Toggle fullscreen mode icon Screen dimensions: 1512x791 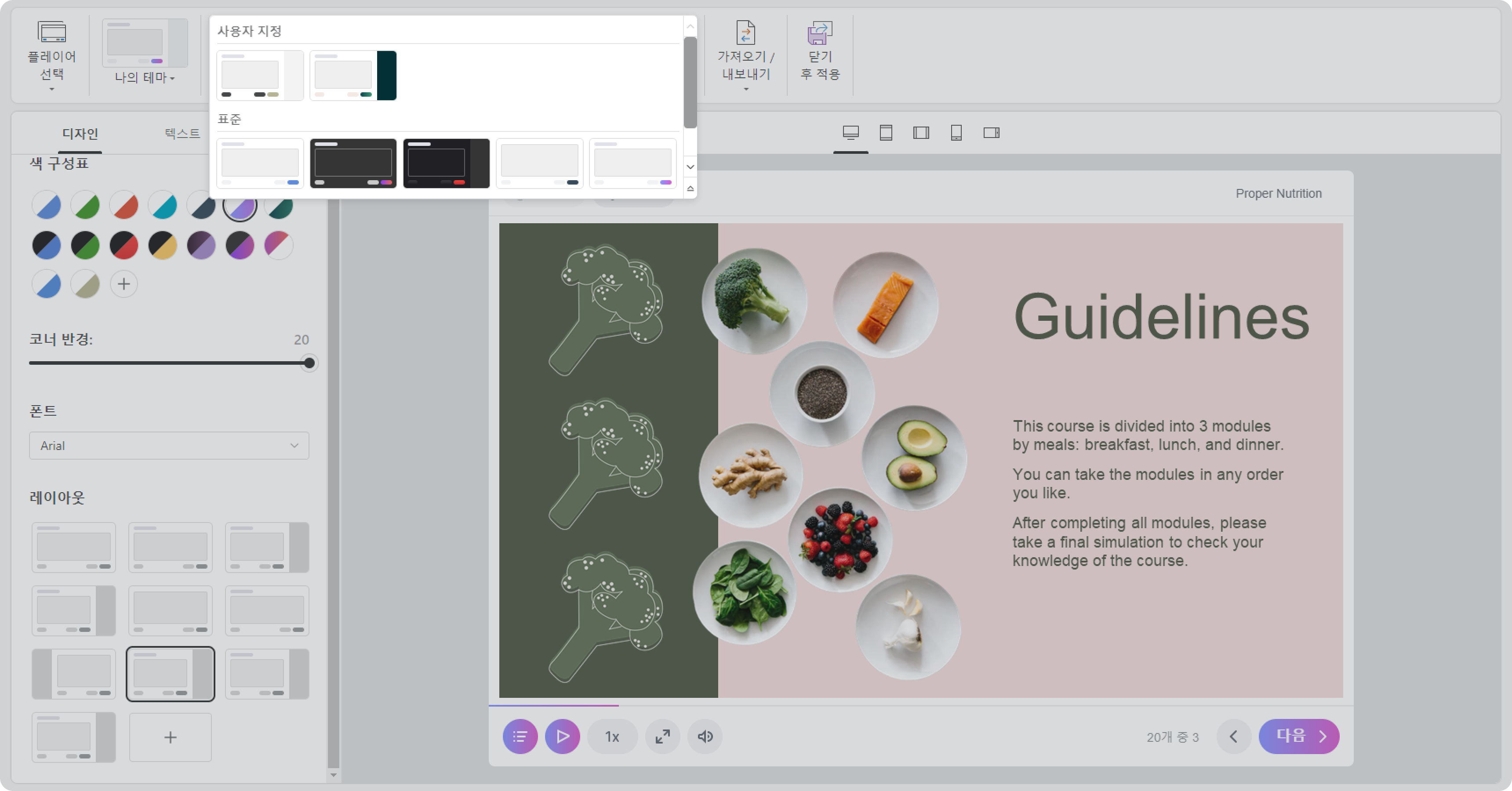pyautogui.click(x=663, y=736)
